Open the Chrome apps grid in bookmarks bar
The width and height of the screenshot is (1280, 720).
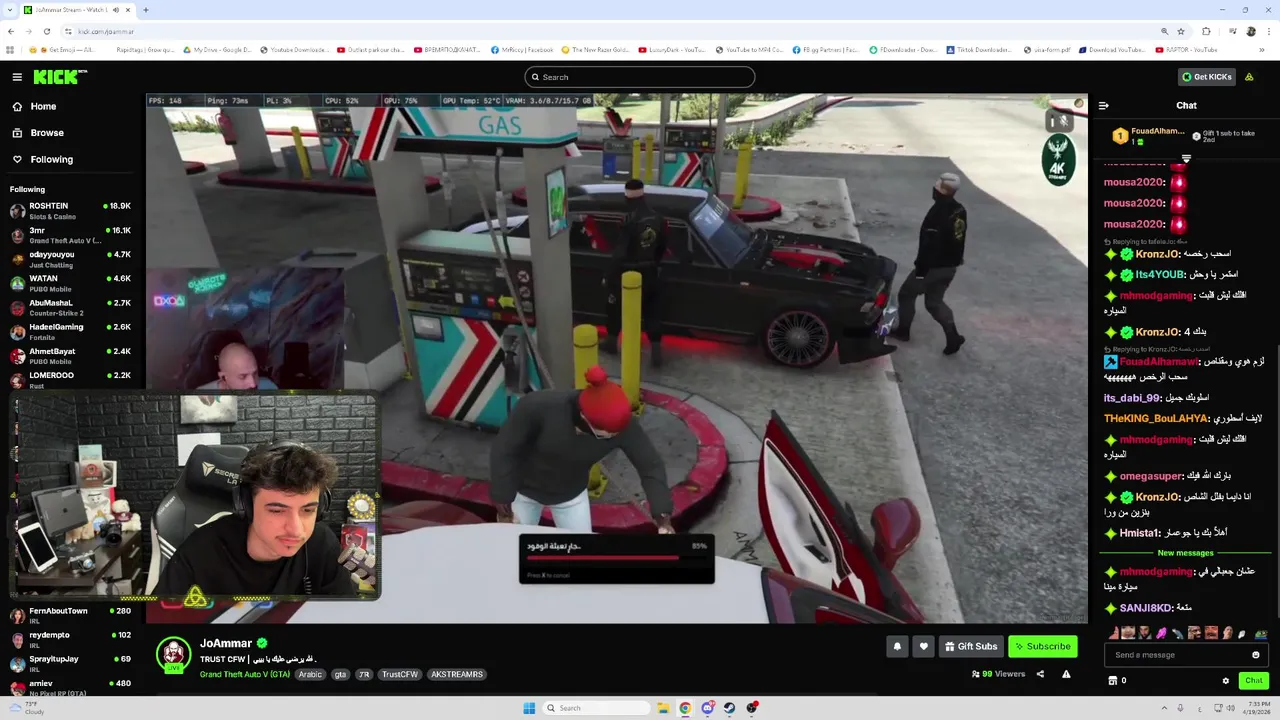coord(10,50)
